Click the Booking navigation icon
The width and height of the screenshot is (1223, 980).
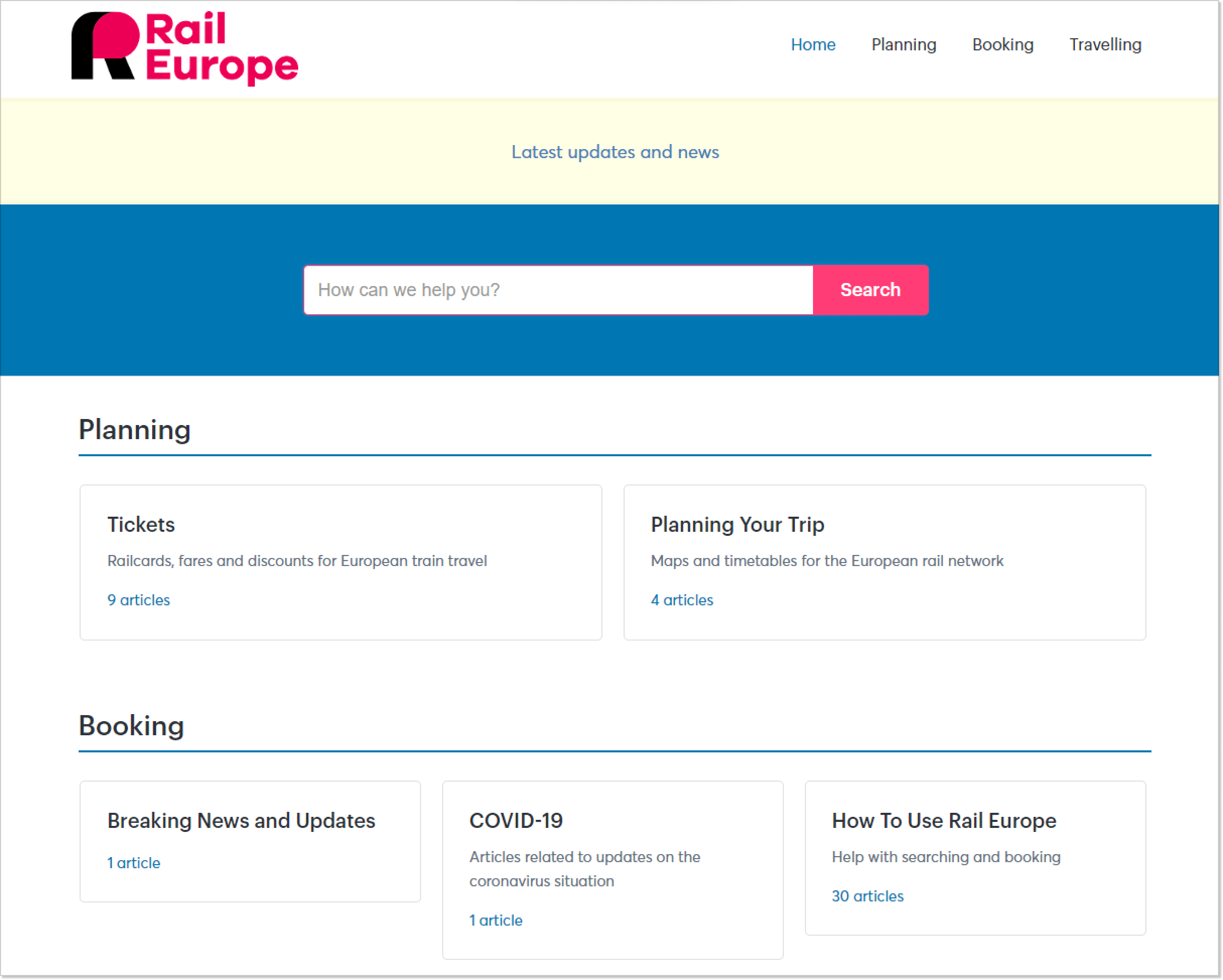pyautogui.click(x=1003, y=45)
